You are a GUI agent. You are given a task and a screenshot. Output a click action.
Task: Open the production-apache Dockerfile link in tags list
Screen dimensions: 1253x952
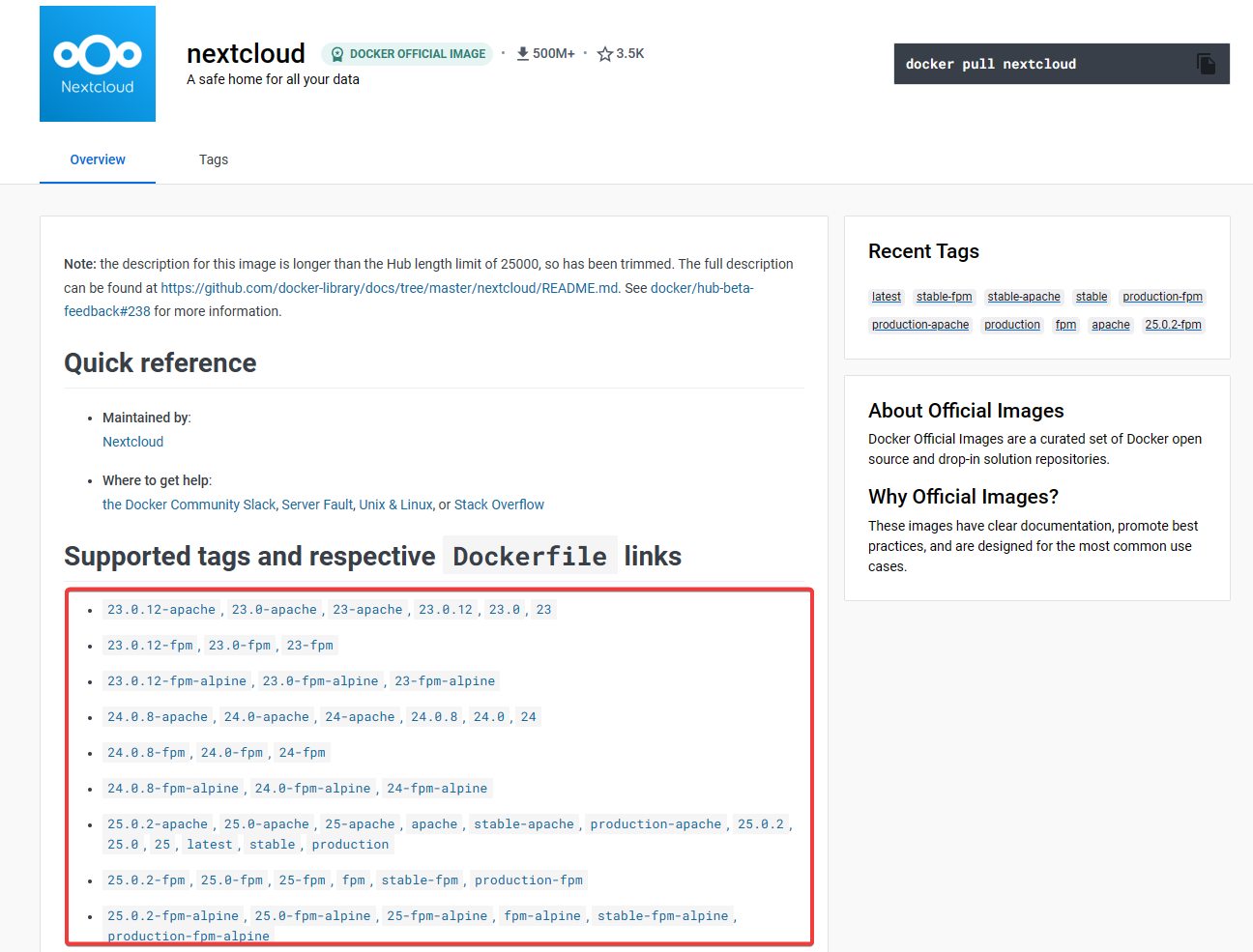point(656,824)
